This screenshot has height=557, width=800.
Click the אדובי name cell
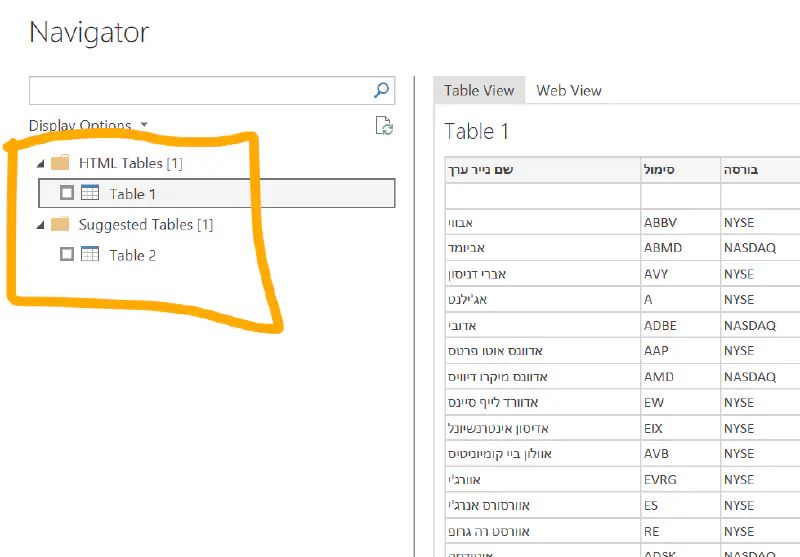[543, 325]
